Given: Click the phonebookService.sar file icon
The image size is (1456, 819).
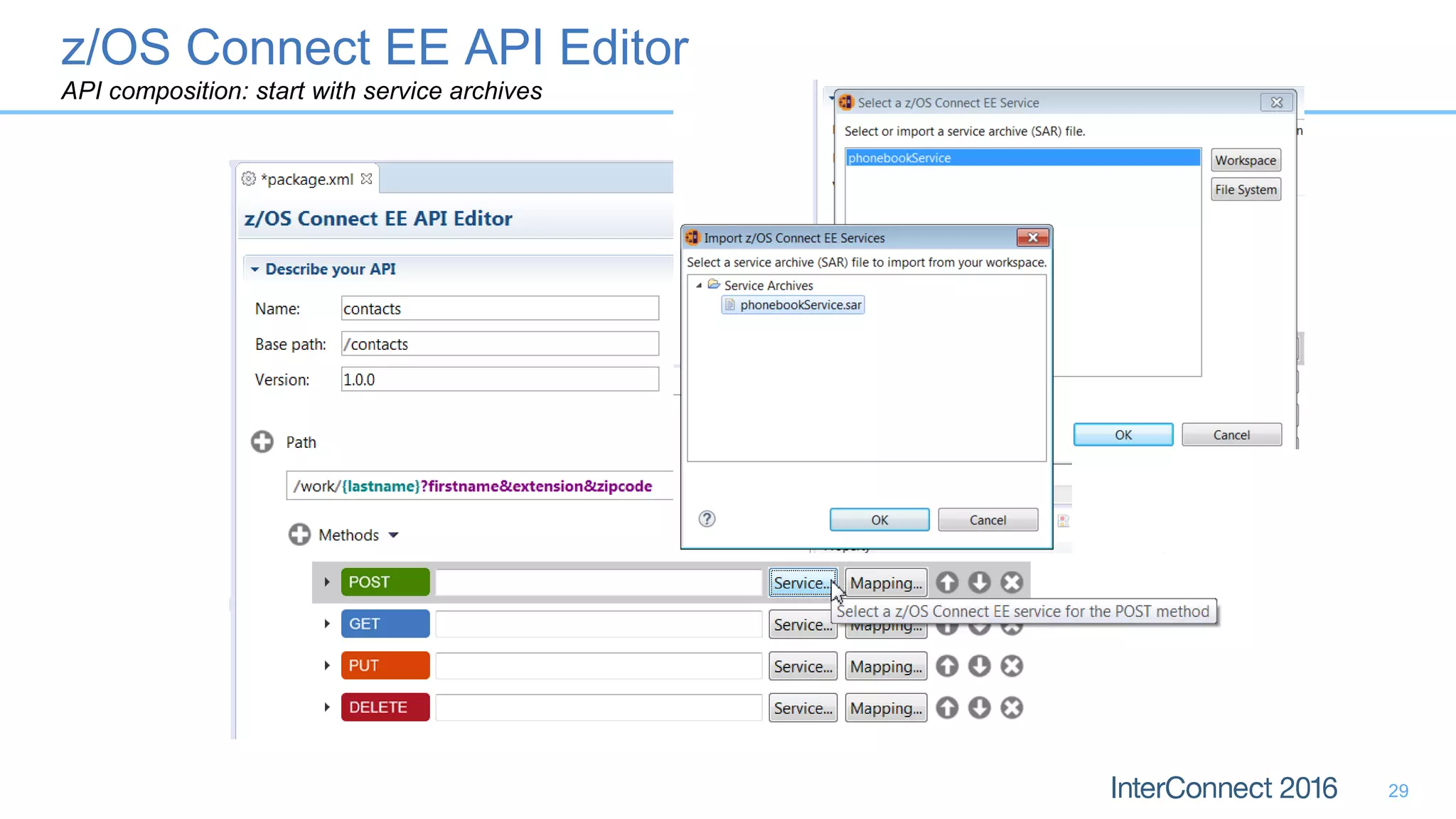Looking at the screenshot, I should (729, 305).
